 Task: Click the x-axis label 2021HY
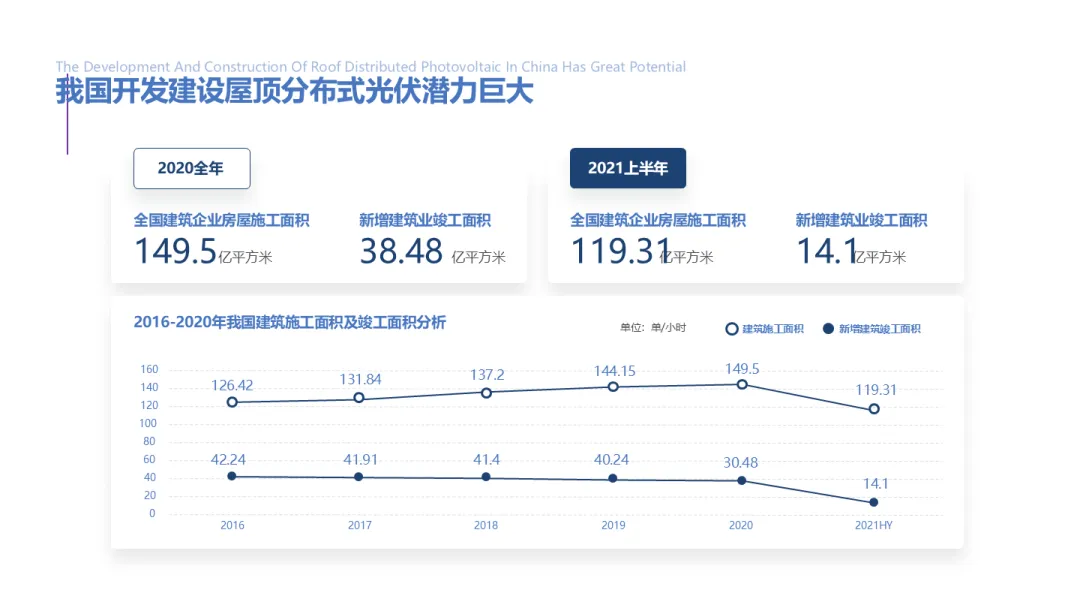[873, 525]
